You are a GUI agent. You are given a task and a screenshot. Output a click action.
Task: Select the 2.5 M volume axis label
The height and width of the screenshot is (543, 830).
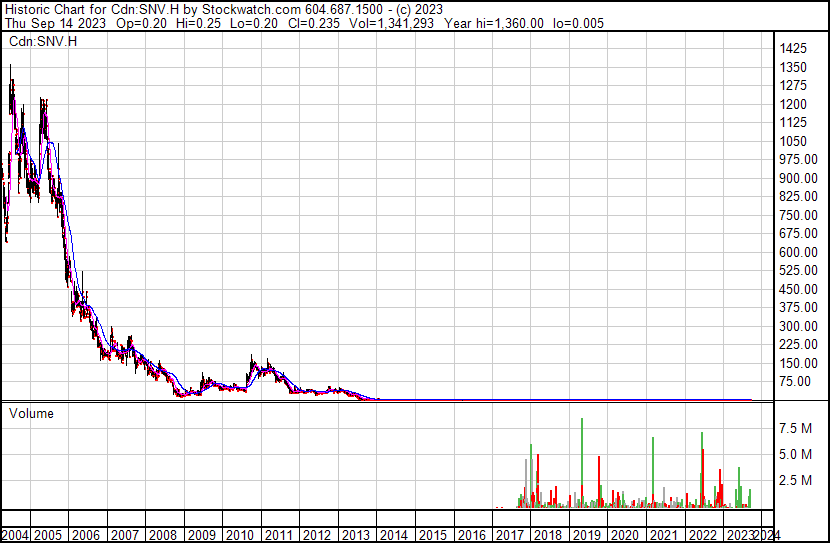pos(796,481)
